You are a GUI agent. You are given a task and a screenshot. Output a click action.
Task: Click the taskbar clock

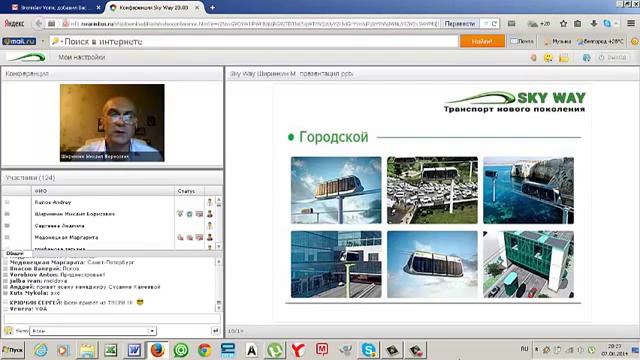[x=614, y=350]
